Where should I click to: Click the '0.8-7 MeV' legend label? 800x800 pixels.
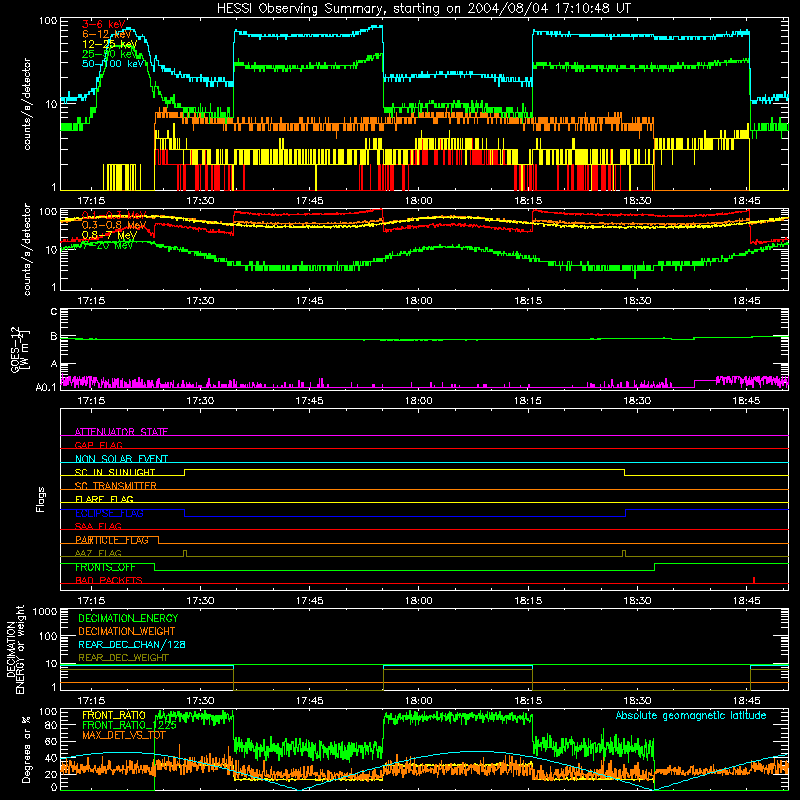109,235
